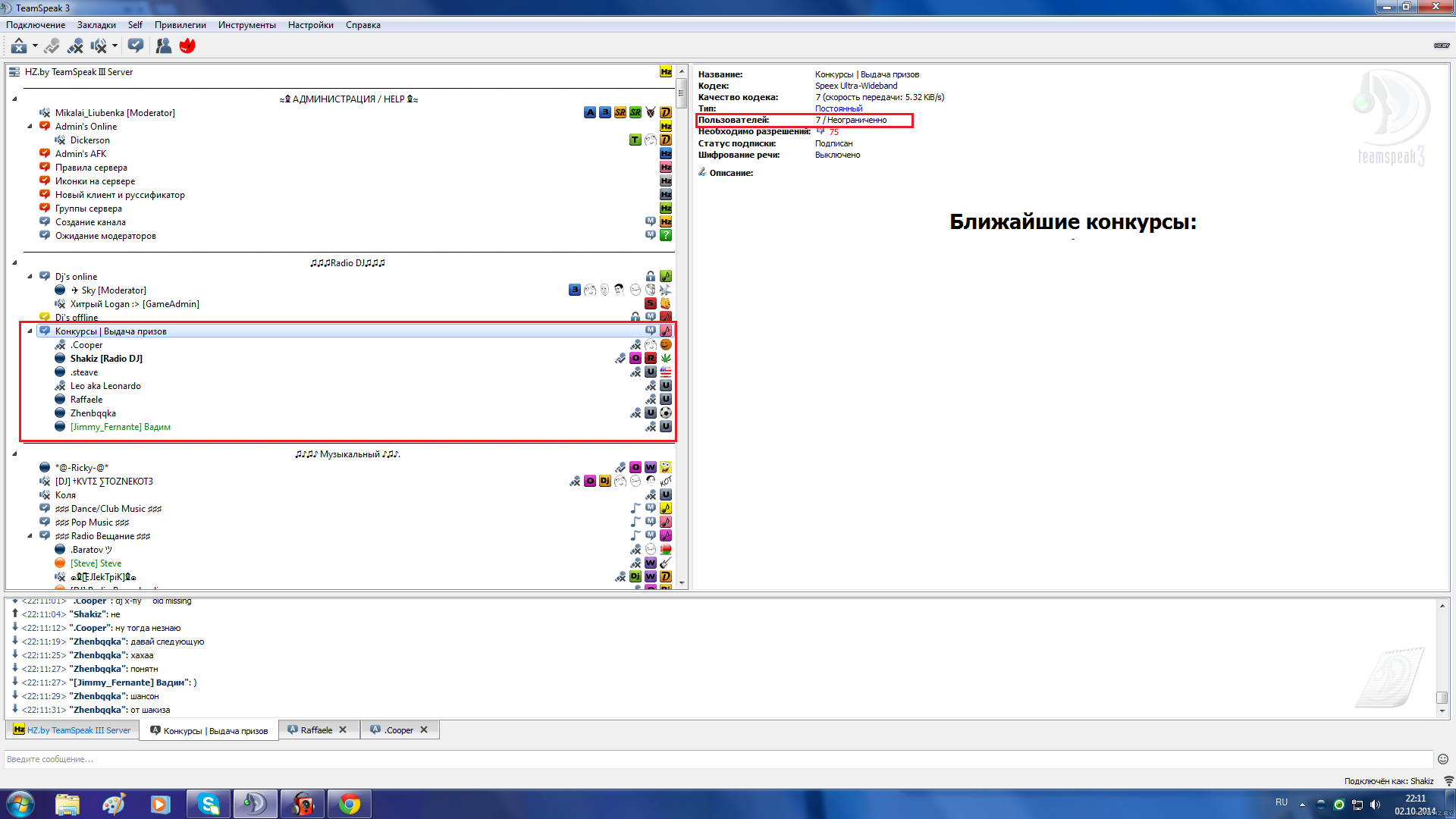Screen dimensions: 1456x819
Task: Click the HZ server icon at top of tree
Action: coord(666,72)
